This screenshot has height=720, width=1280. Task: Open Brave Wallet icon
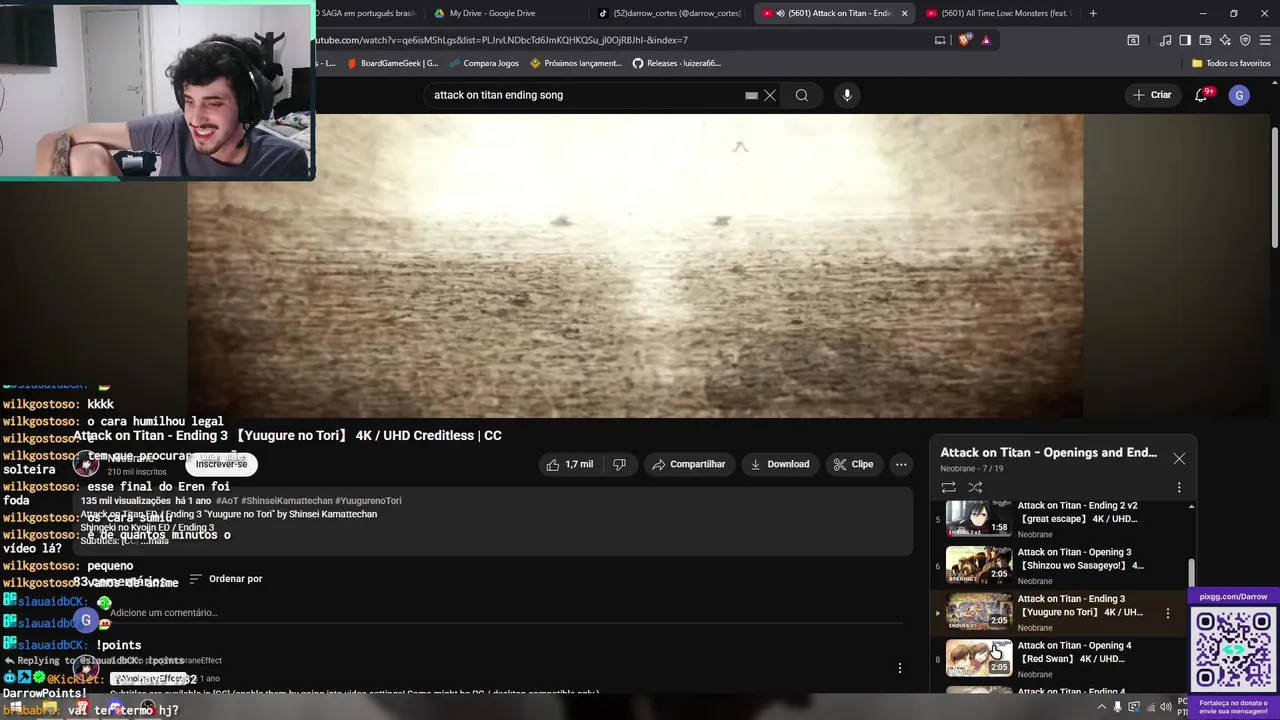click(x=1205, y=40)
